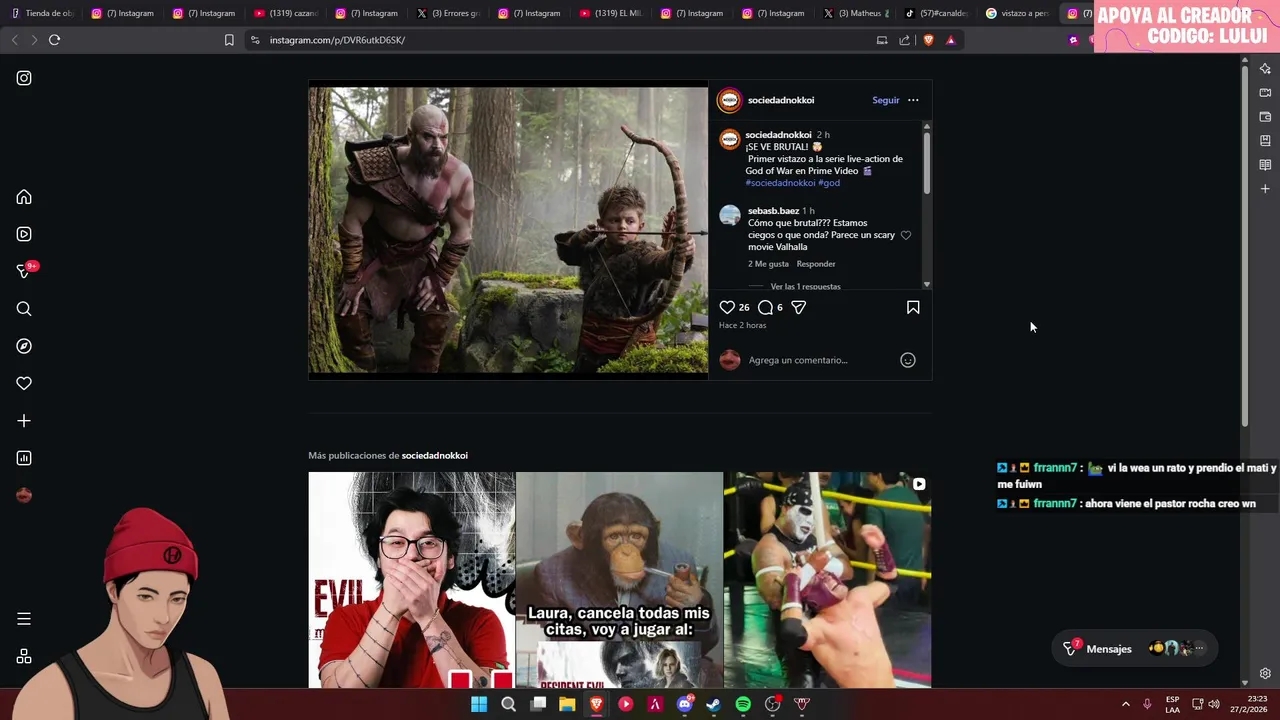
Task: Save the post with bookmark icon
Action: [x=913, y=307]
